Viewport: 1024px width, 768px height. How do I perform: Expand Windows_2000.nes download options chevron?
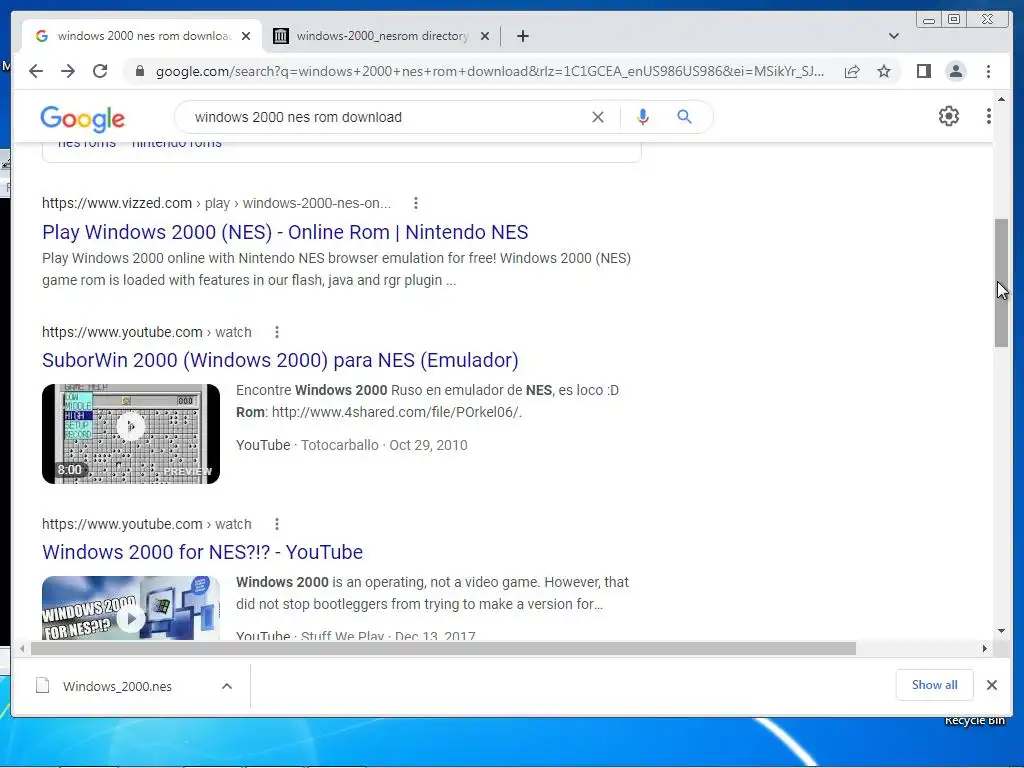tap(227, 686)
